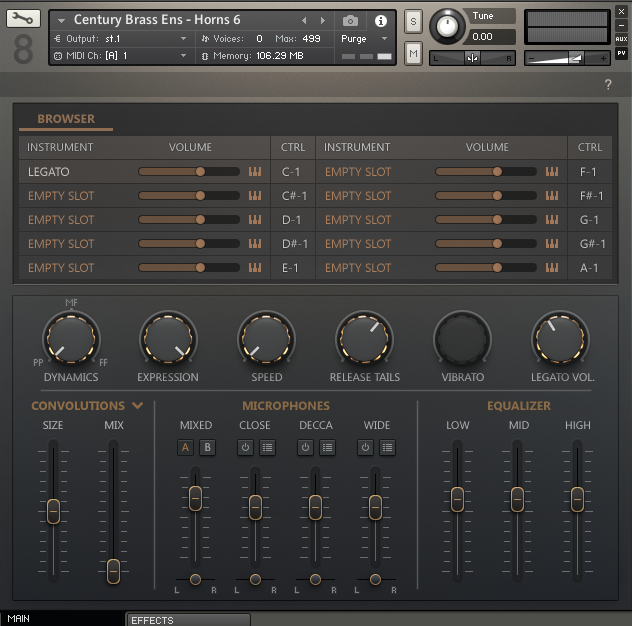Click keyboard icon in the E-1 row
This screenshot has width=632, height=626.
pyautogui.click(x=255, y=268)
